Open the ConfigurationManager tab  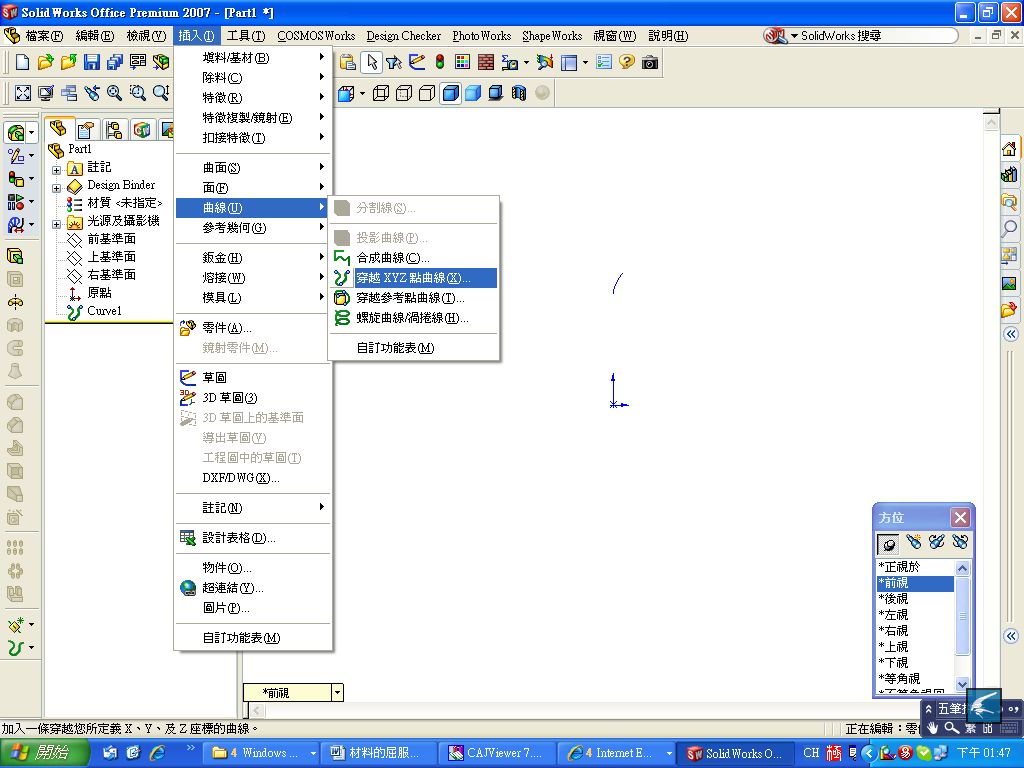click(x=114, y=130)
